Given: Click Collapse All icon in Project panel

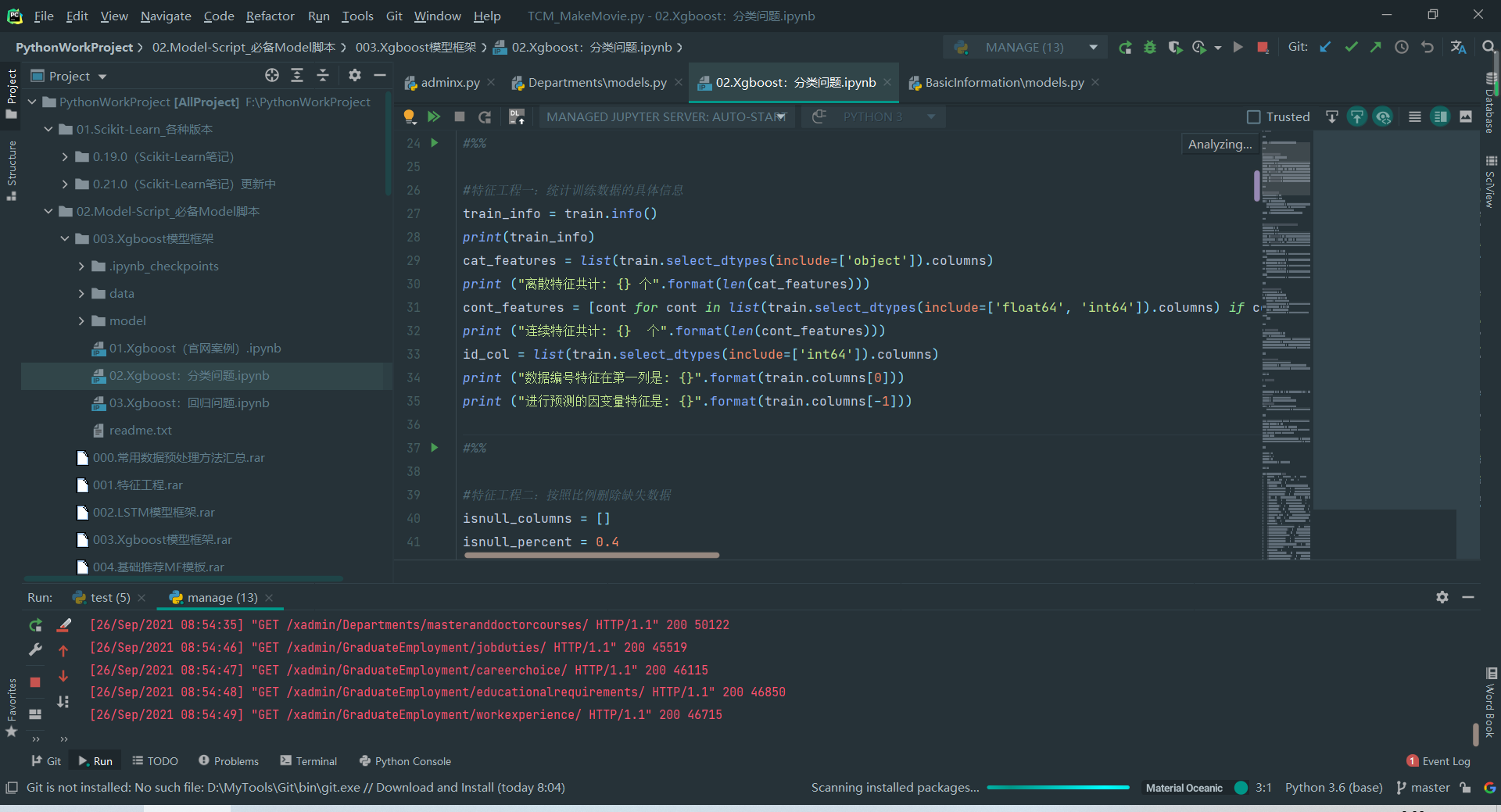Looking at the screenshot, I should click(323, 76).
